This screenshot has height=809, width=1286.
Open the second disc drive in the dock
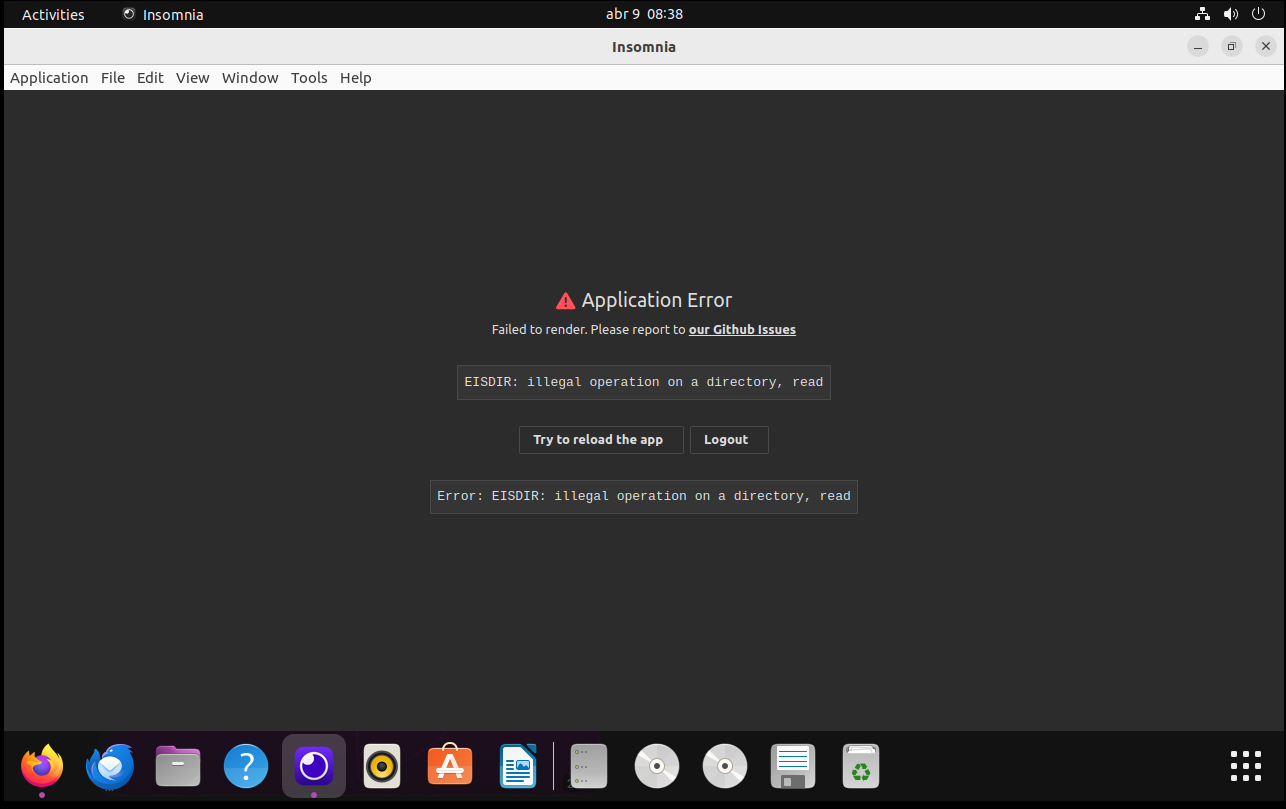(x=725, y=767)
